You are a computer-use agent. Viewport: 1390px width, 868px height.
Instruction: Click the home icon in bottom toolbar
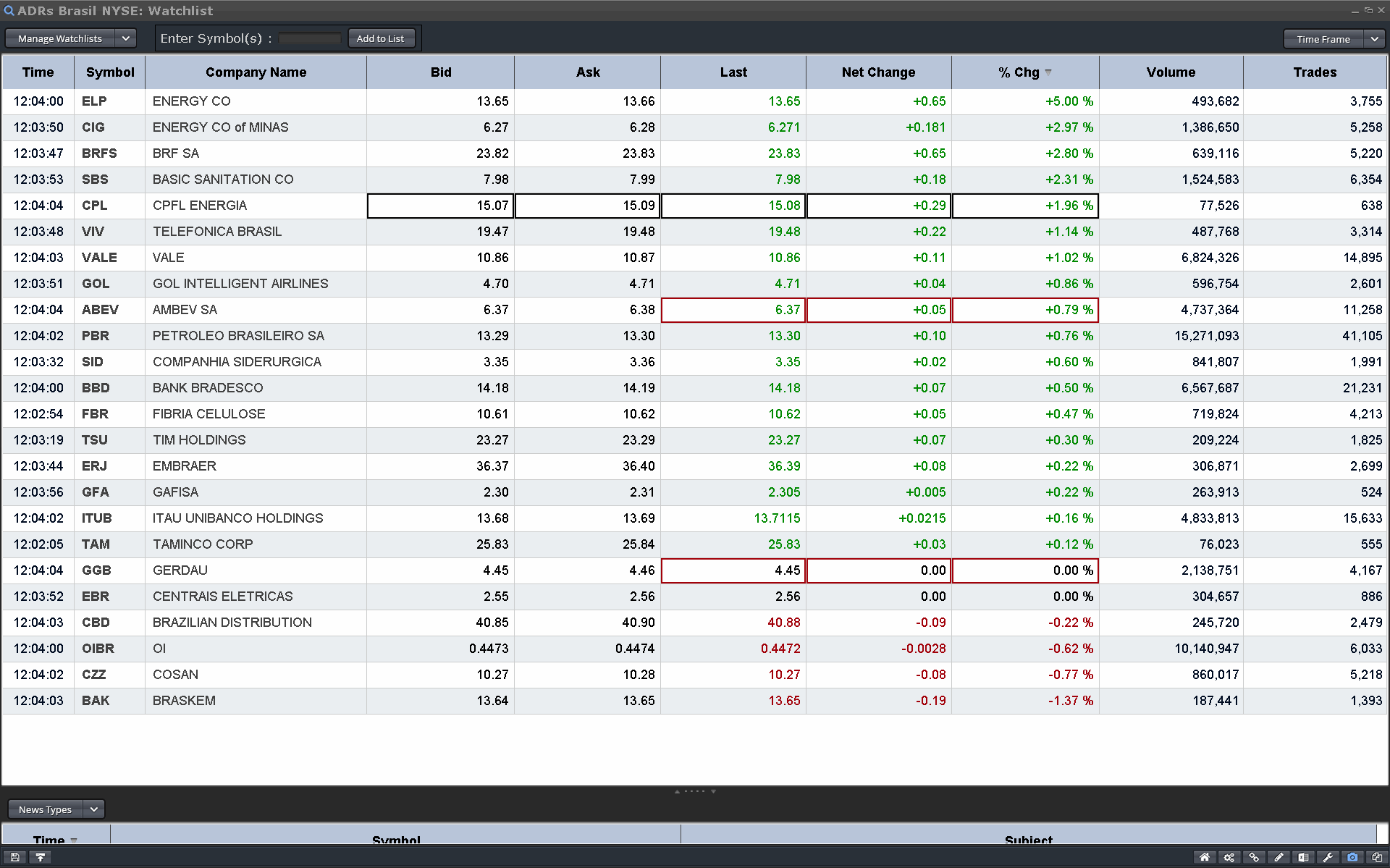(1205, 857)
